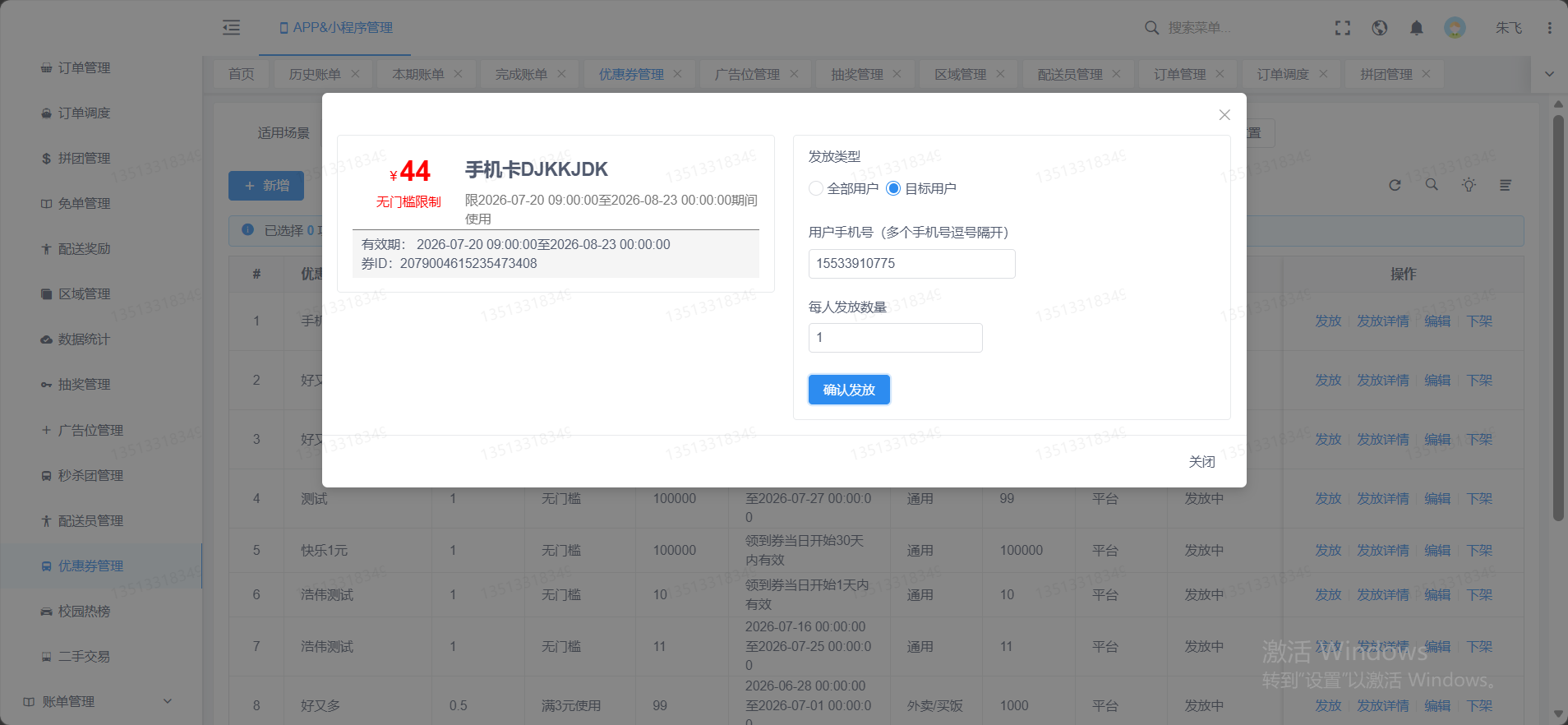
Task: Open the column settings list icon
Action: [x=1506, y=185]
